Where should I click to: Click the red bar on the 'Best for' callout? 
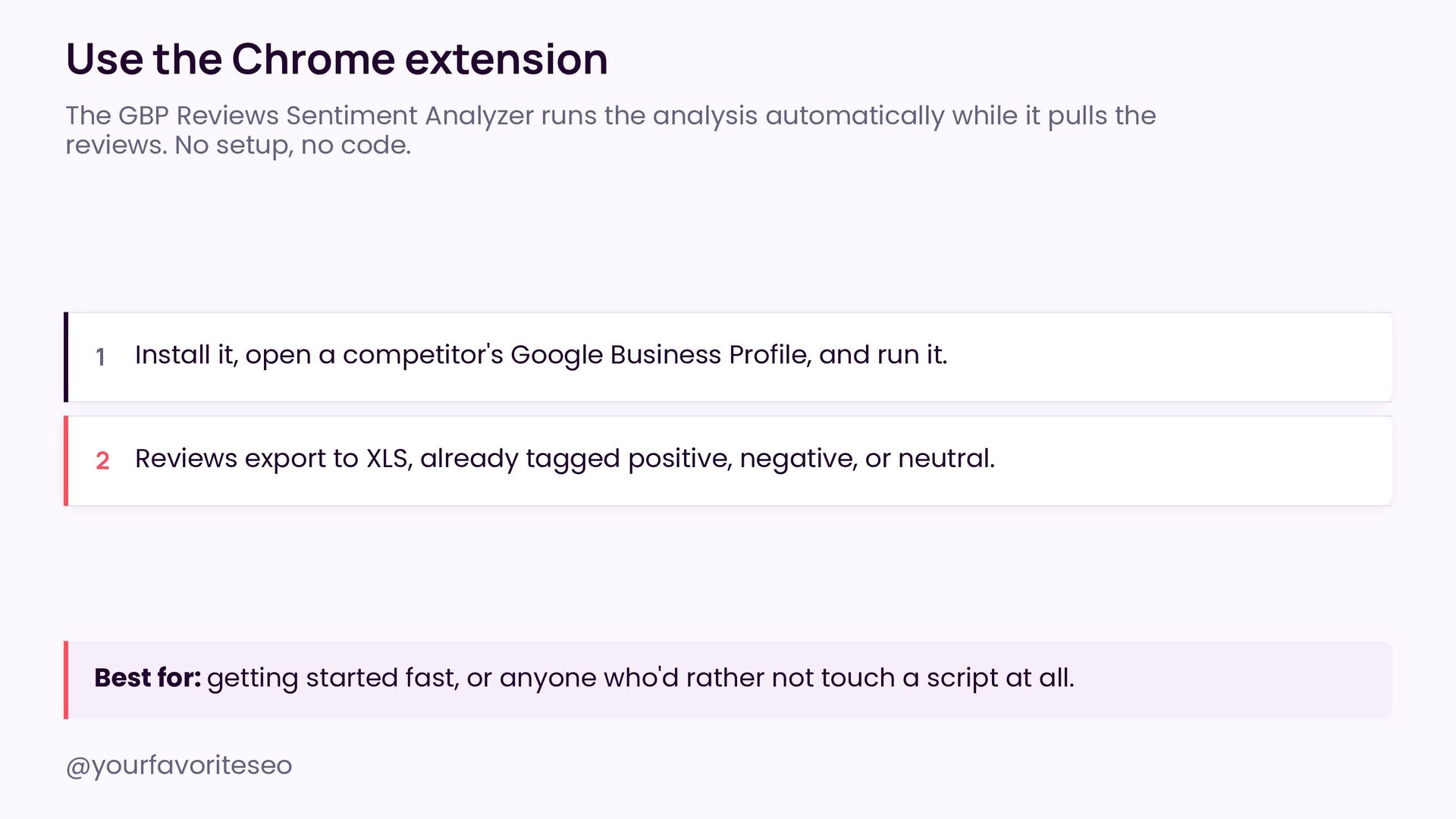(66, 679)
